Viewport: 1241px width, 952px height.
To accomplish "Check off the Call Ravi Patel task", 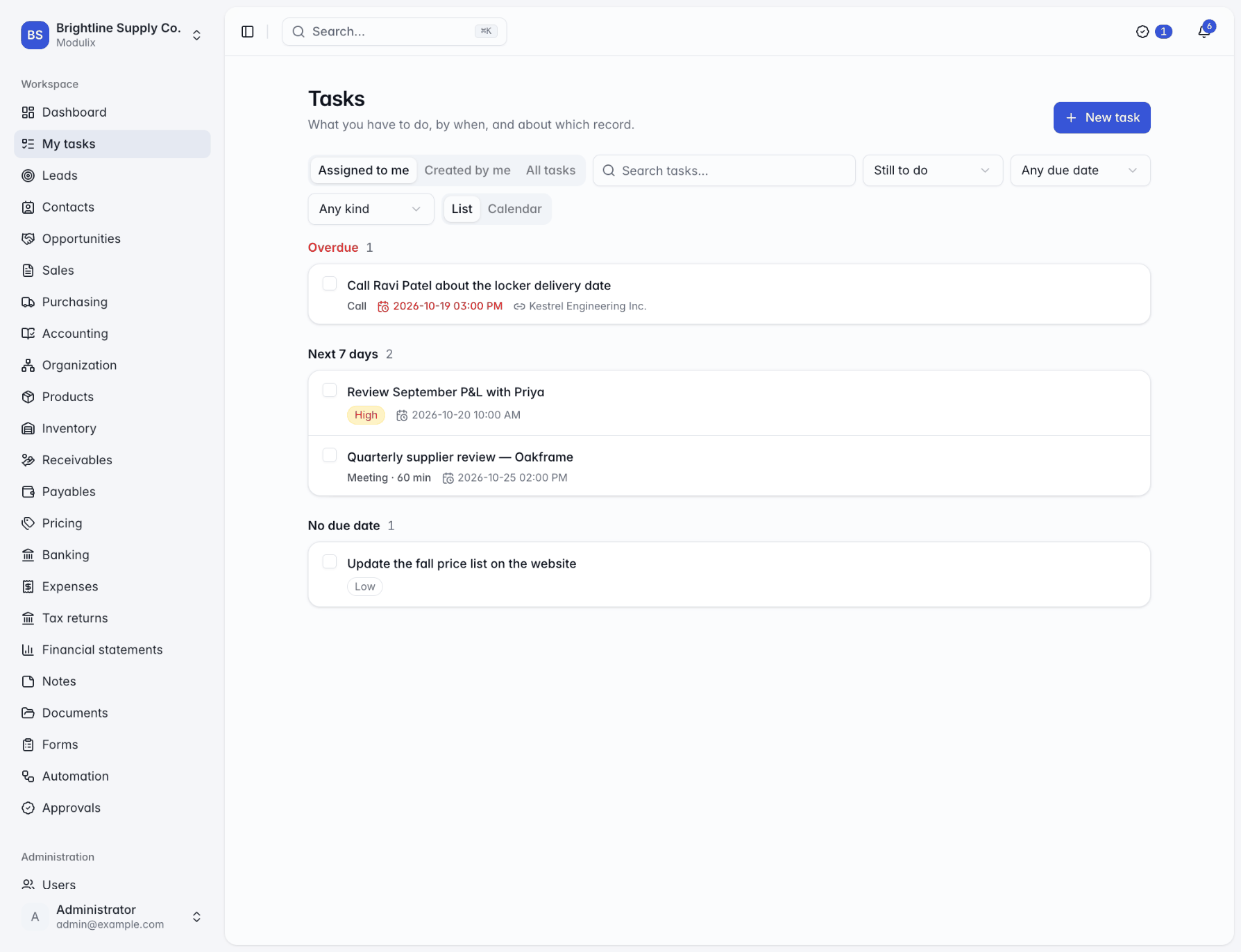I will pos(330,284).
